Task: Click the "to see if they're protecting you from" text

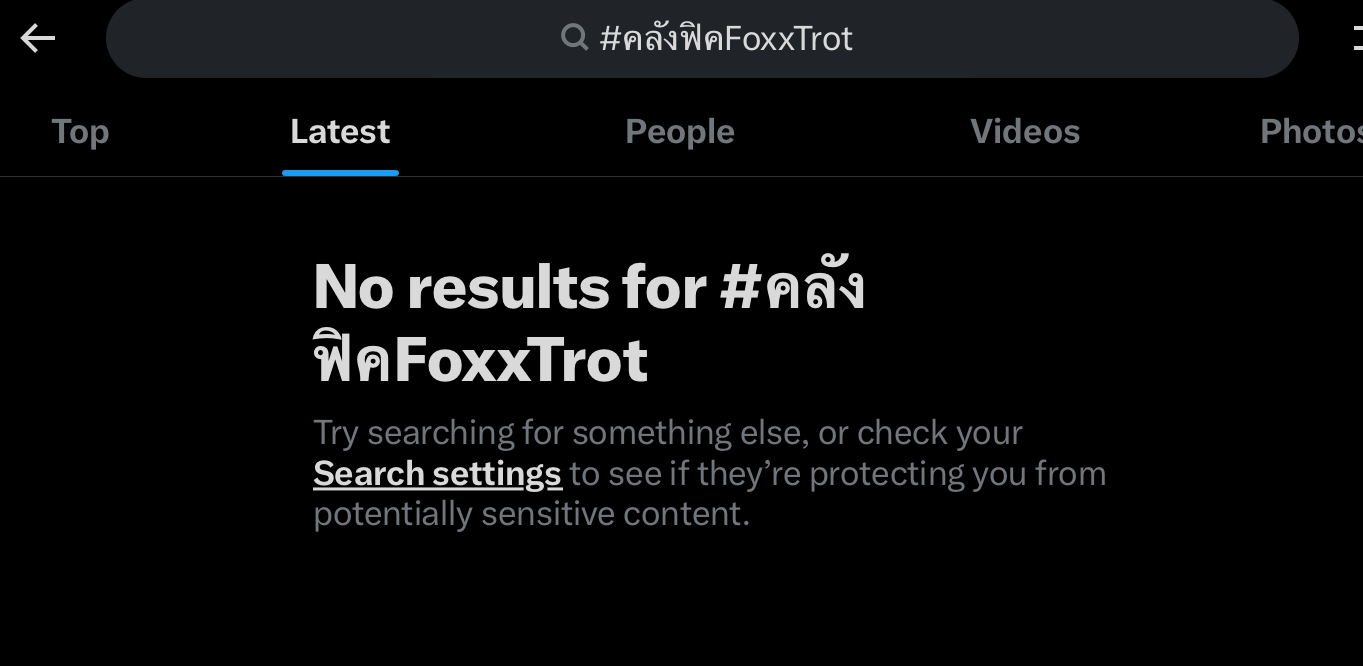Action: pyautogui.click(x=838, y=473)
